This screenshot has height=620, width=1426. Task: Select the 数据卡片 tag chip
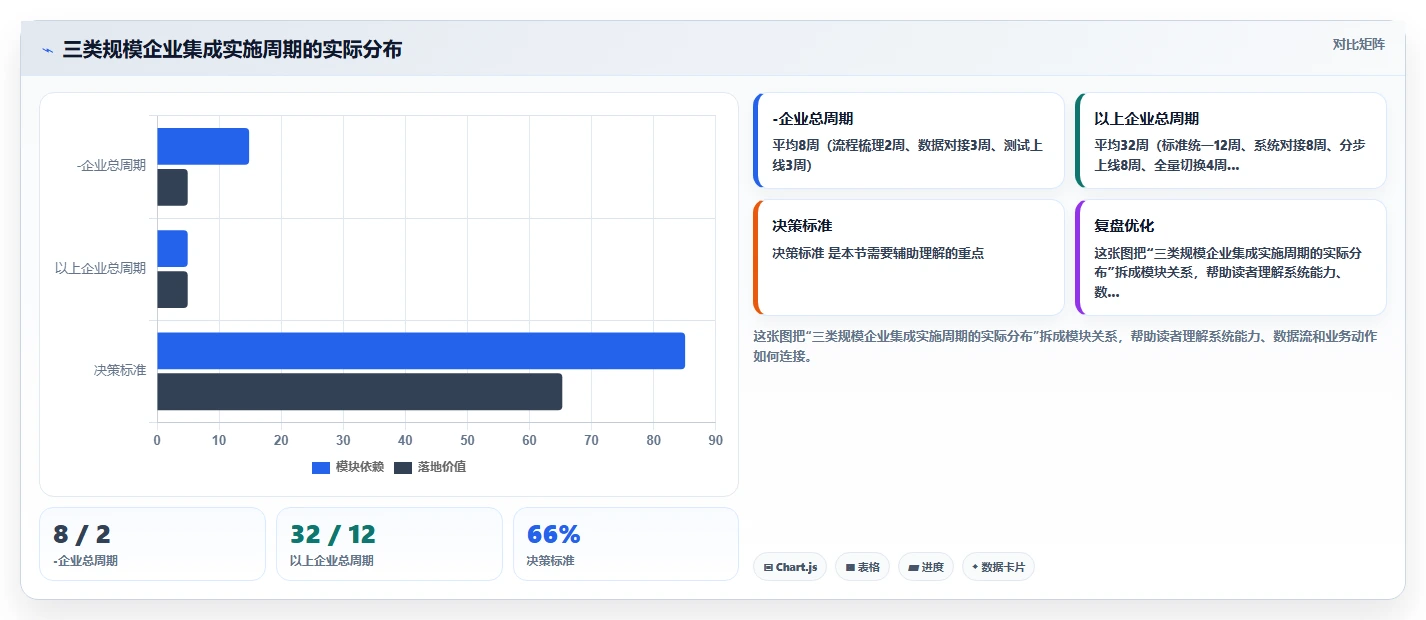point(998,567)
